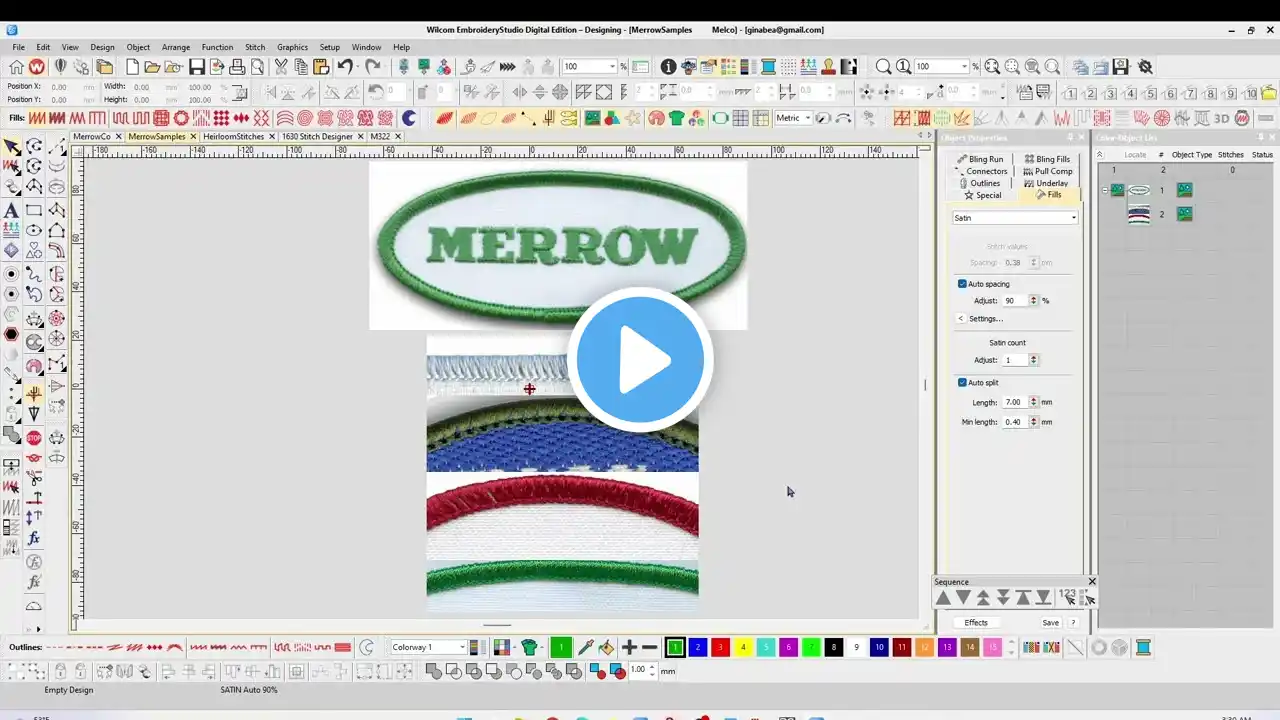This screenshot has width=1280, height=720.
Task: Toggle the Auto split checkbox
Action: 962,382
